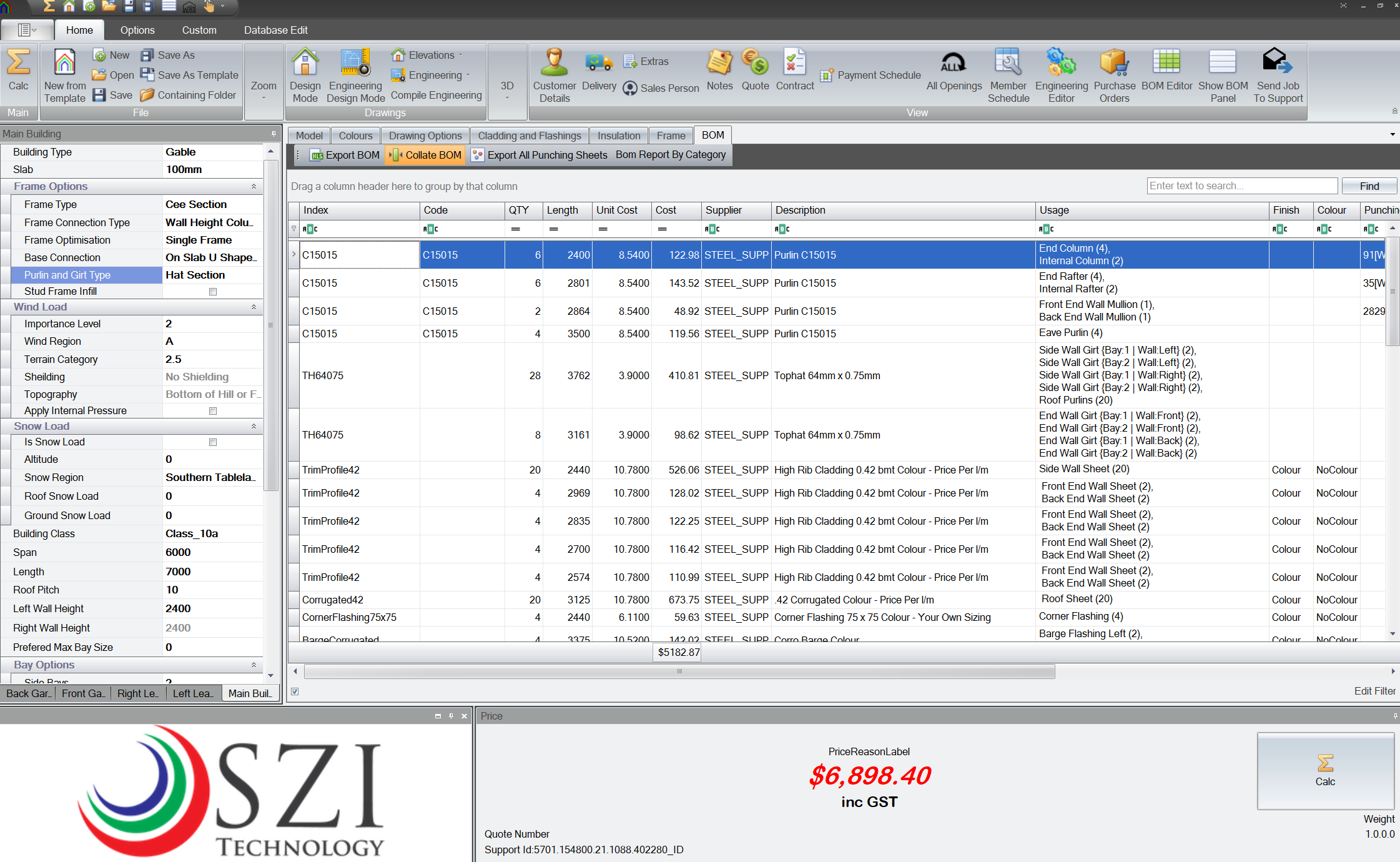Open the Payment Schedule
The width and height of the screenshot is (1400, 862).
click(870, 75)
